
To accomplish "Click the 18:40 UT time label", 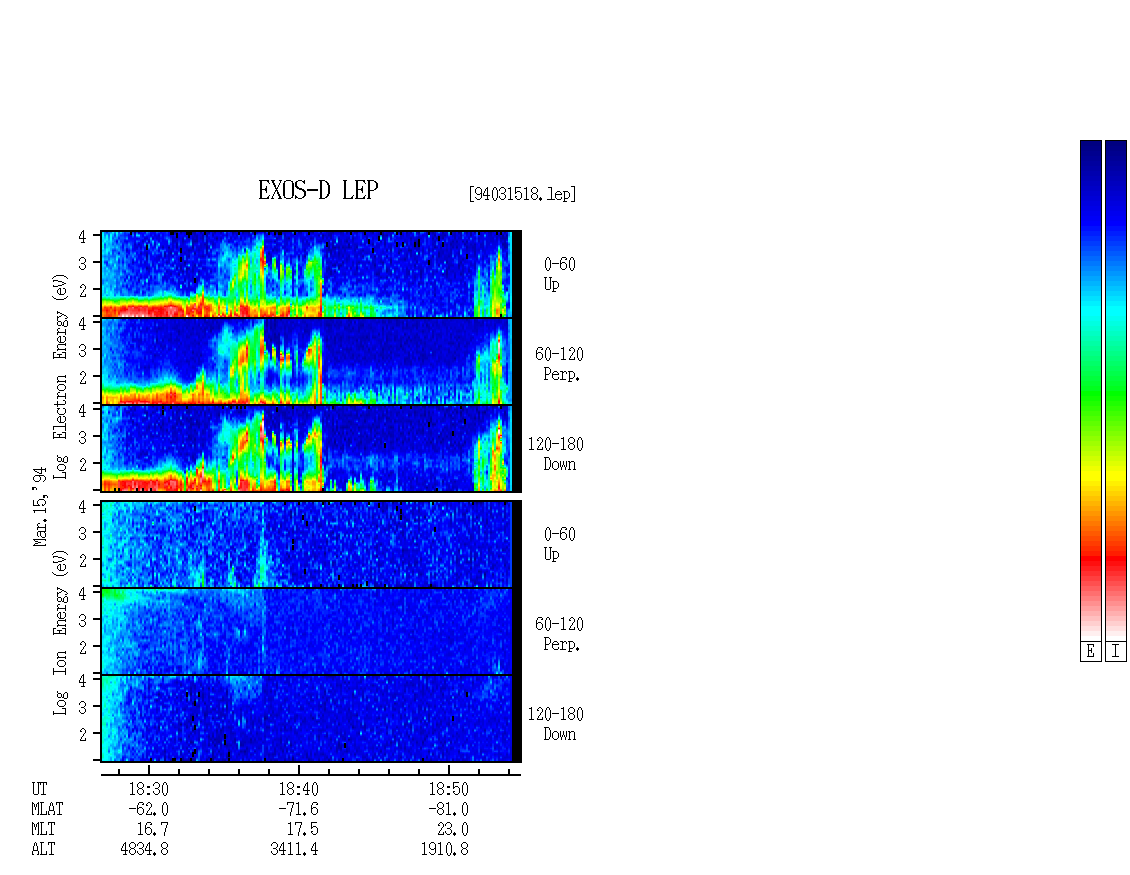I will coord(298,789).
